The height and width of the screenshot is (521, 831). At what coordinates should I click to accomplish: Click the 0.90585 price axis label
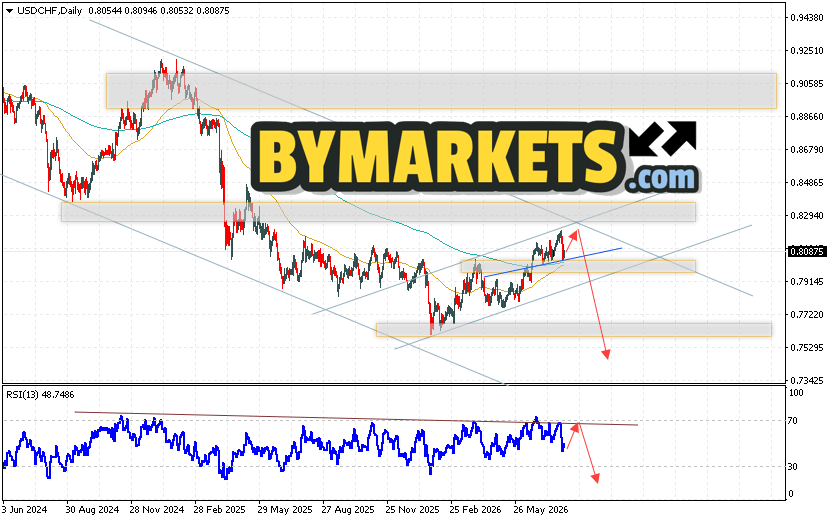point(807,84)
